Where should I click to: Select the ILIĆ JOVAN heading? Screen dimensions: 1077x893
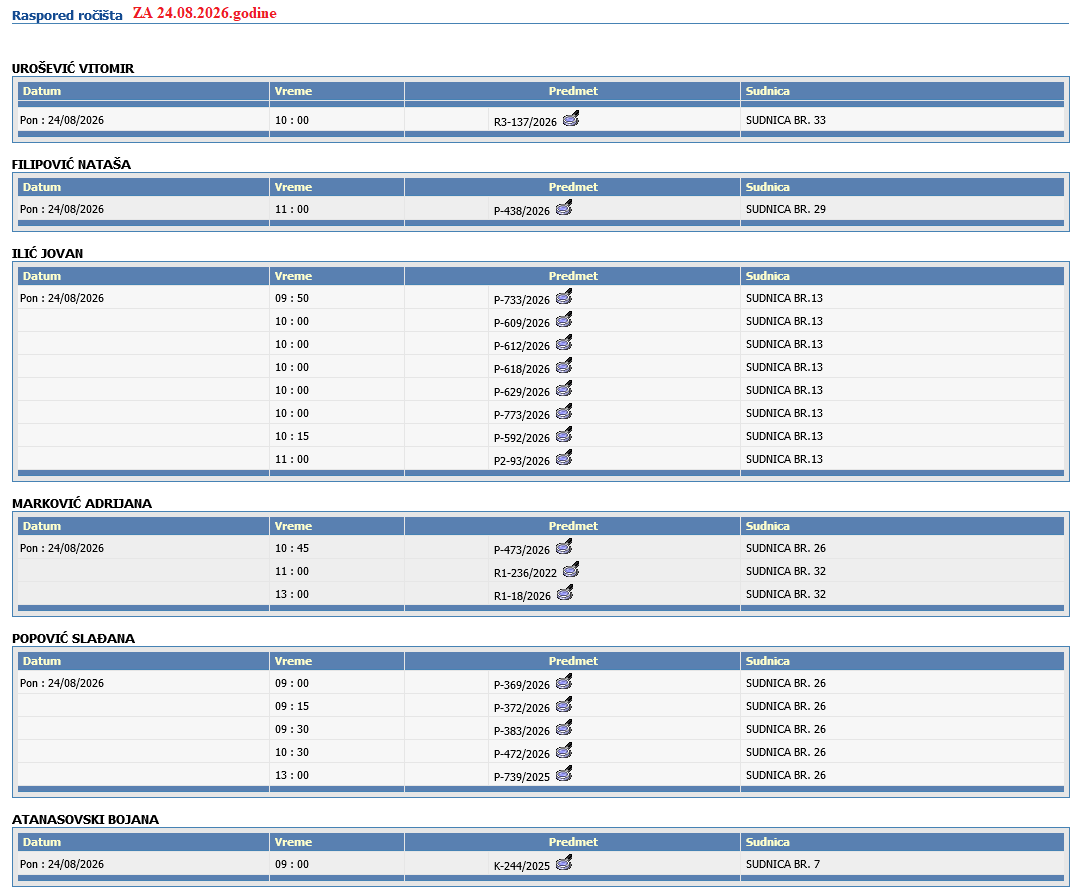47,253
